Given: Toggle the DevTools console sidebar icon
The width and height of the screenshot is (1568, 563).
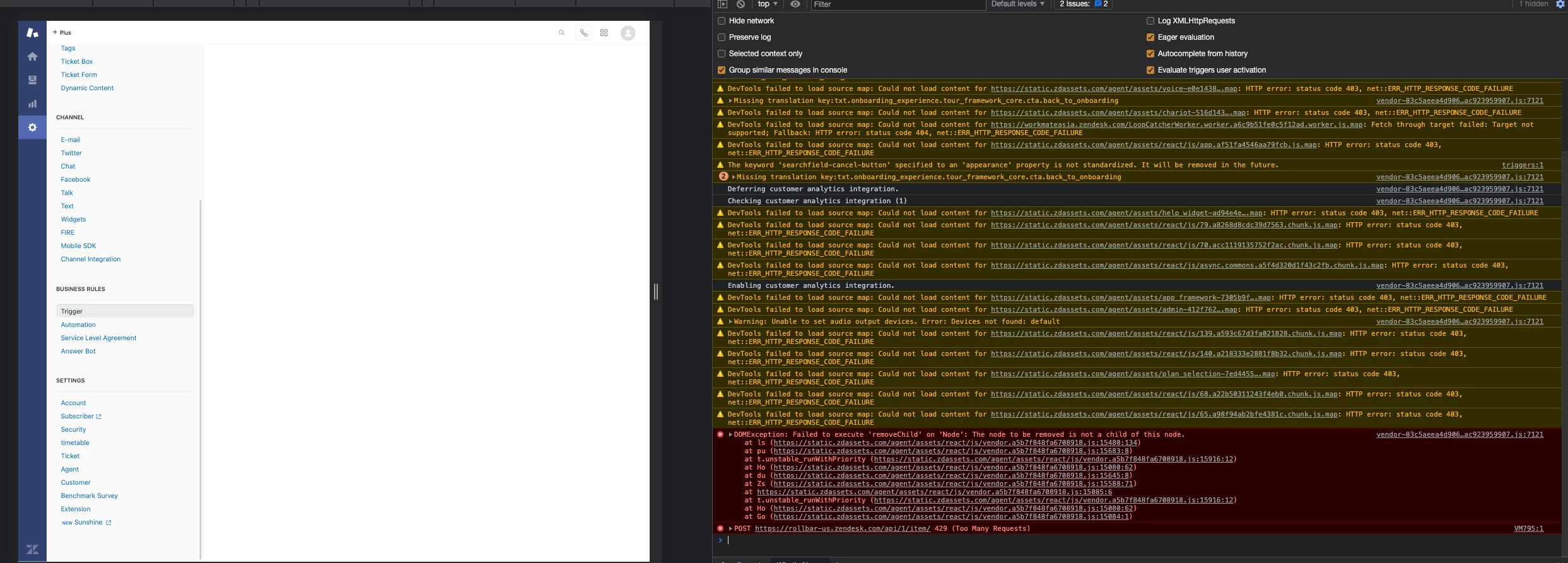Looking at the screenshot, I should point(723,4).
